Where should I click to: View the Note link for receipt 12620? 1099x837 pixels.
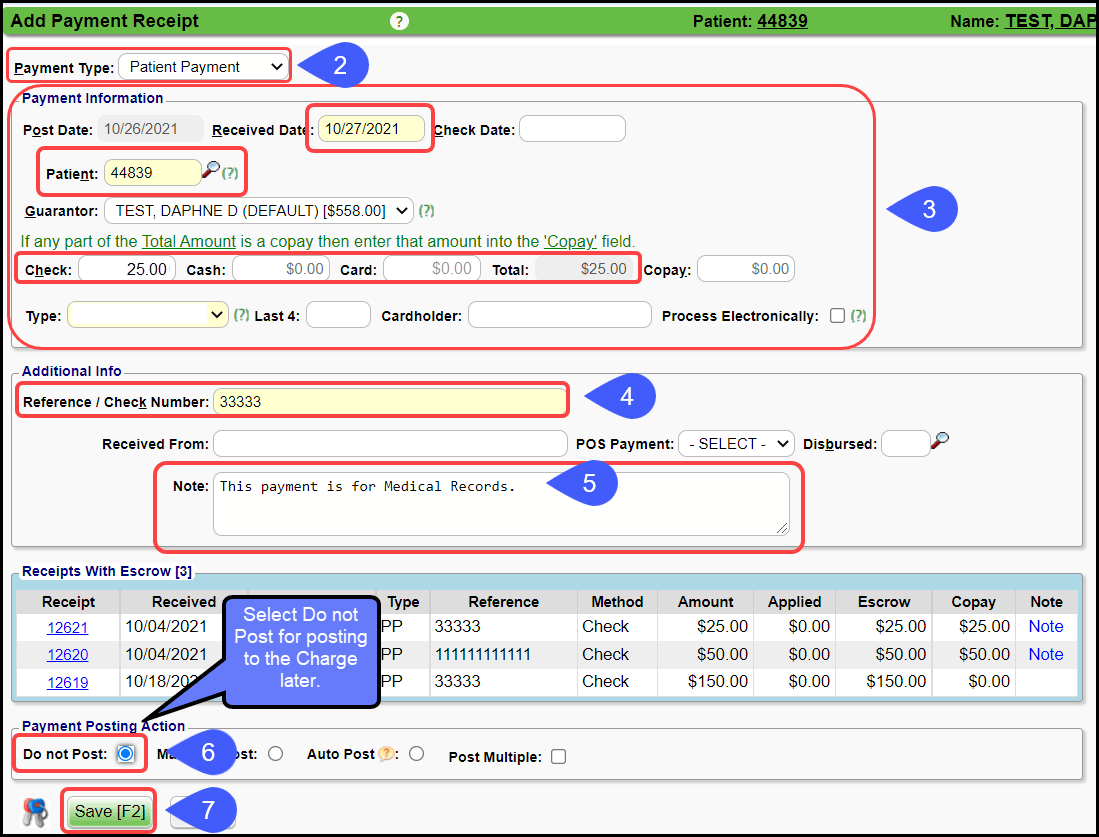[1046, 654]
